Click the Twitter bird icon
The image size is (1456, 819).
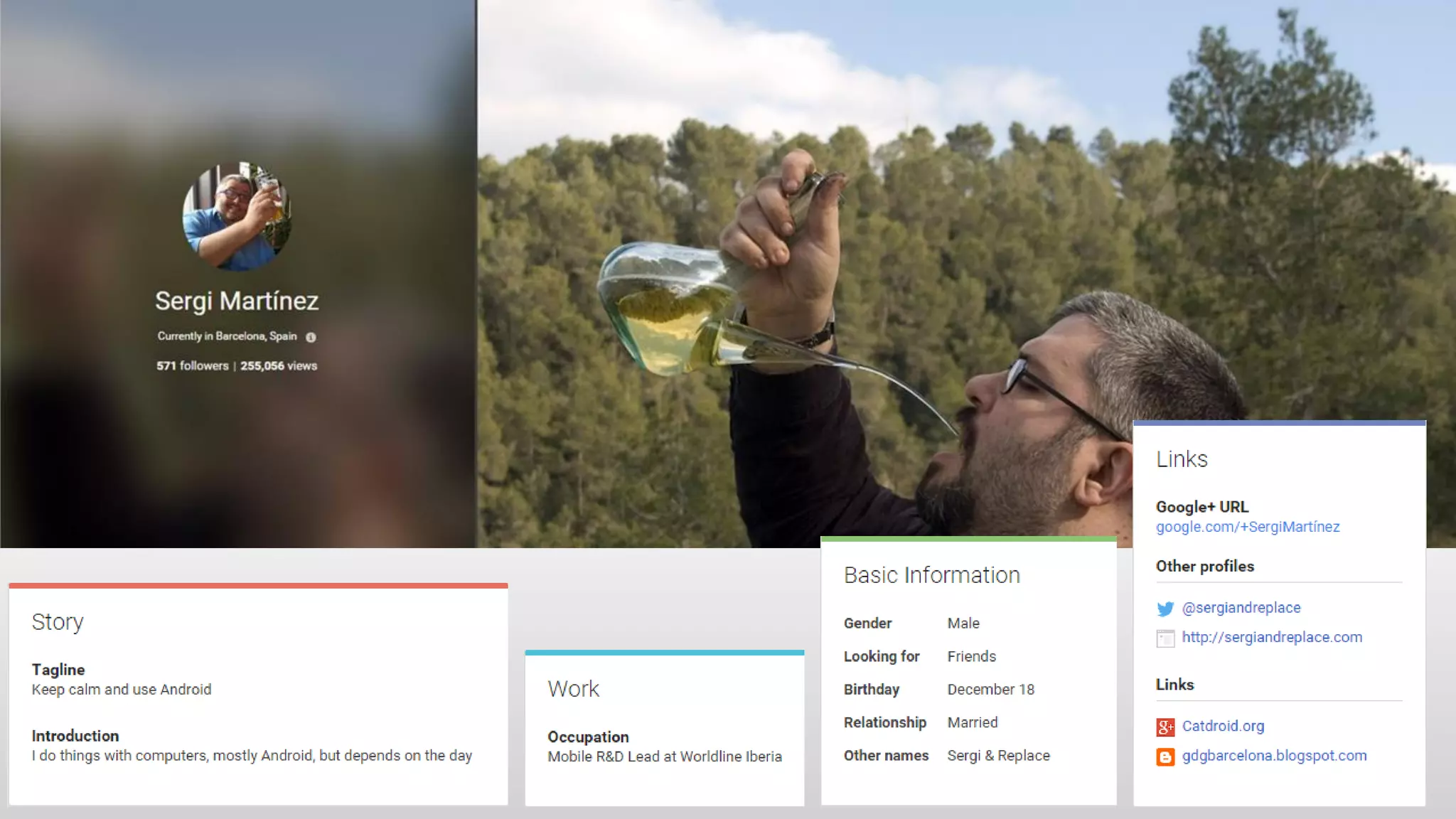pos(1165,609)
